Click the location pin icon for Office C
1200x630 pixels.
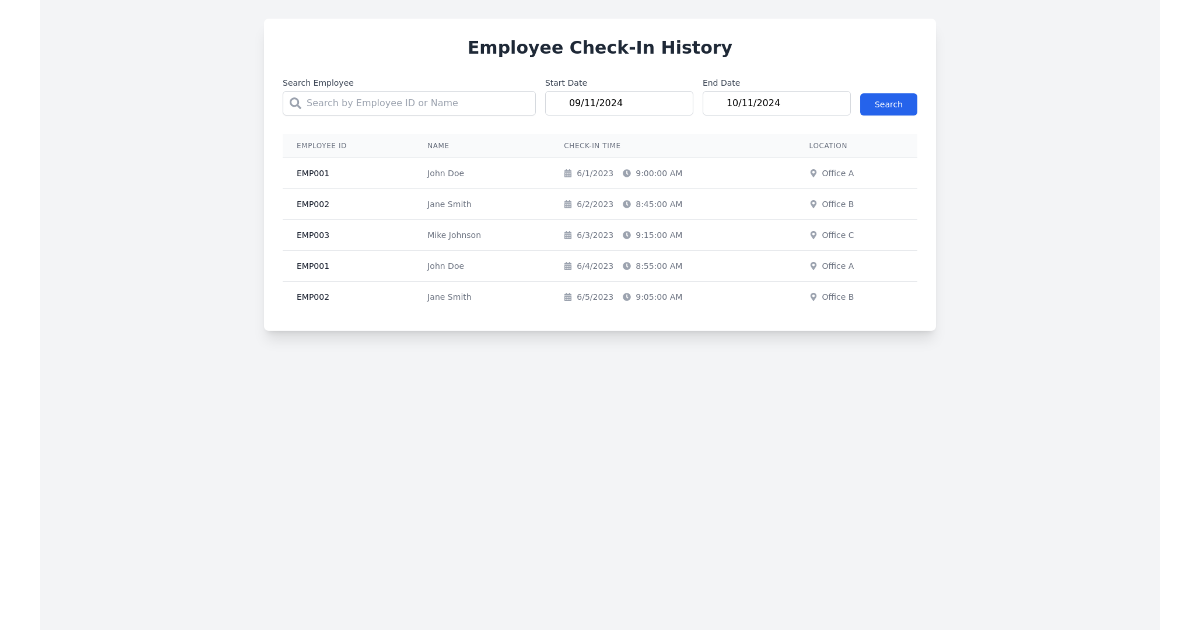click(812, 234)
